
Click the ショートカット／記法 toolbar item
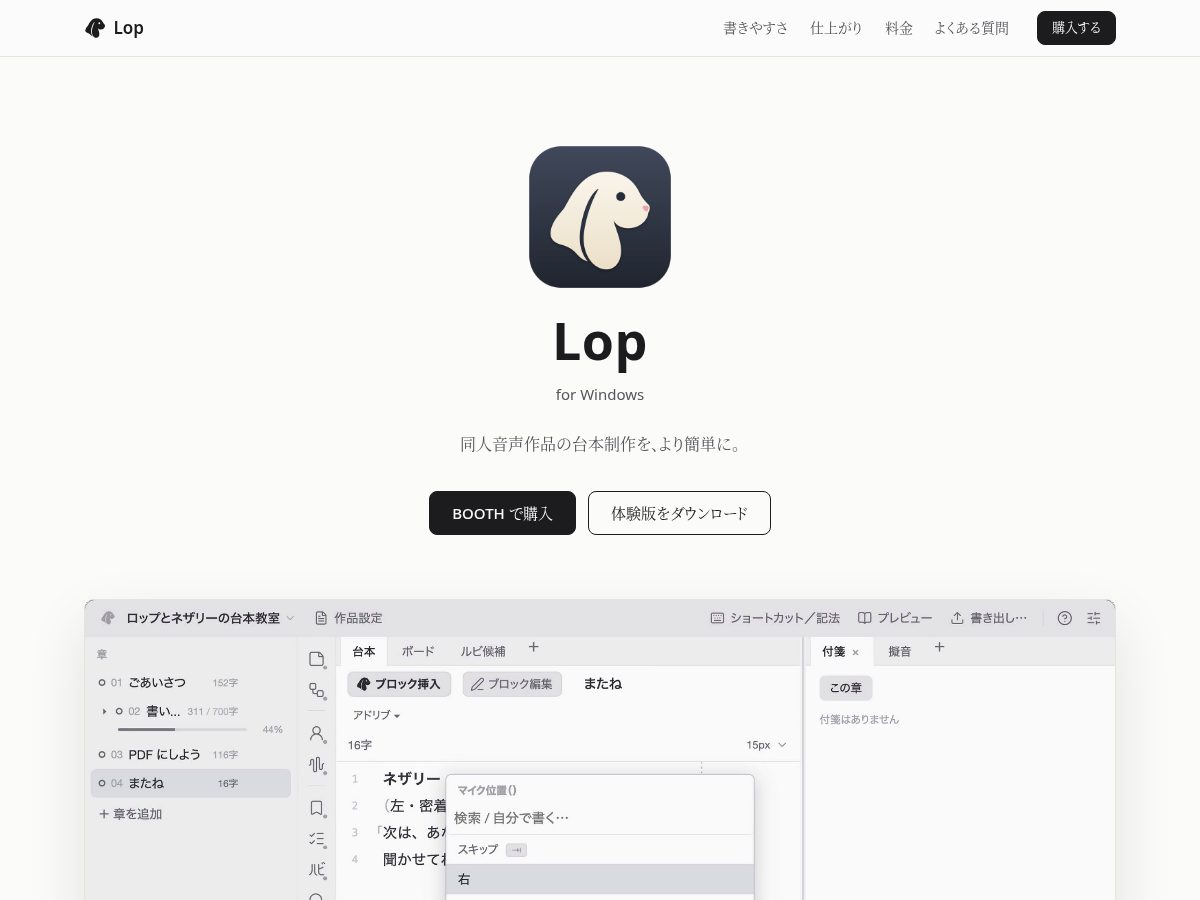775,618
